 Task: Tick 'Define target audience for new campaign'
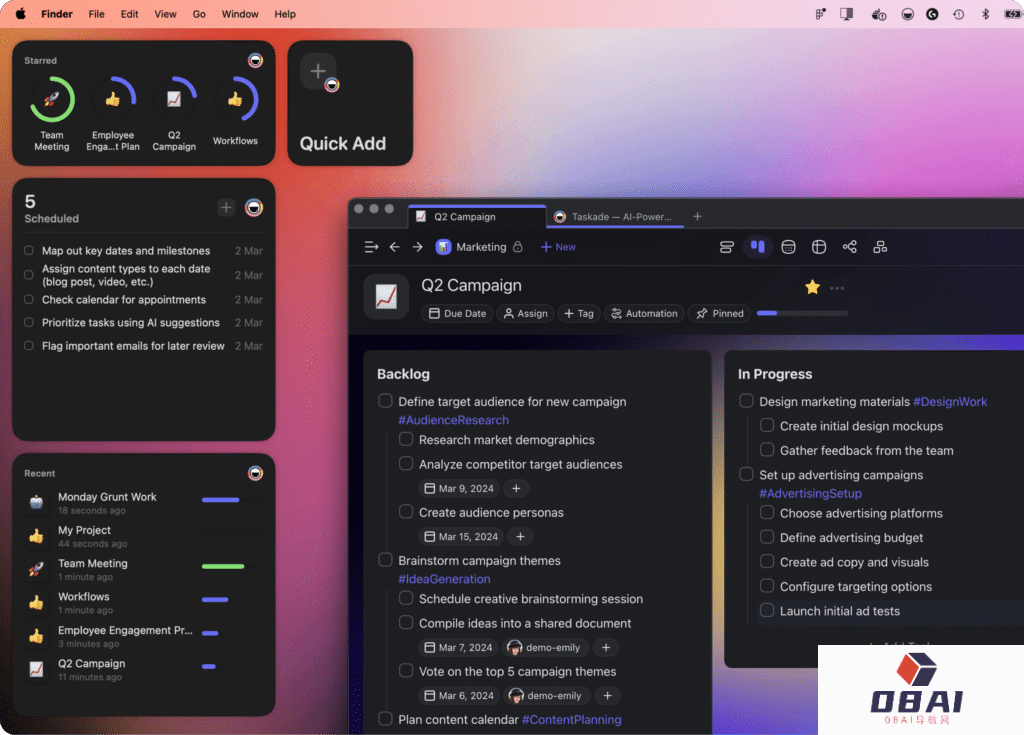(385, 401)
